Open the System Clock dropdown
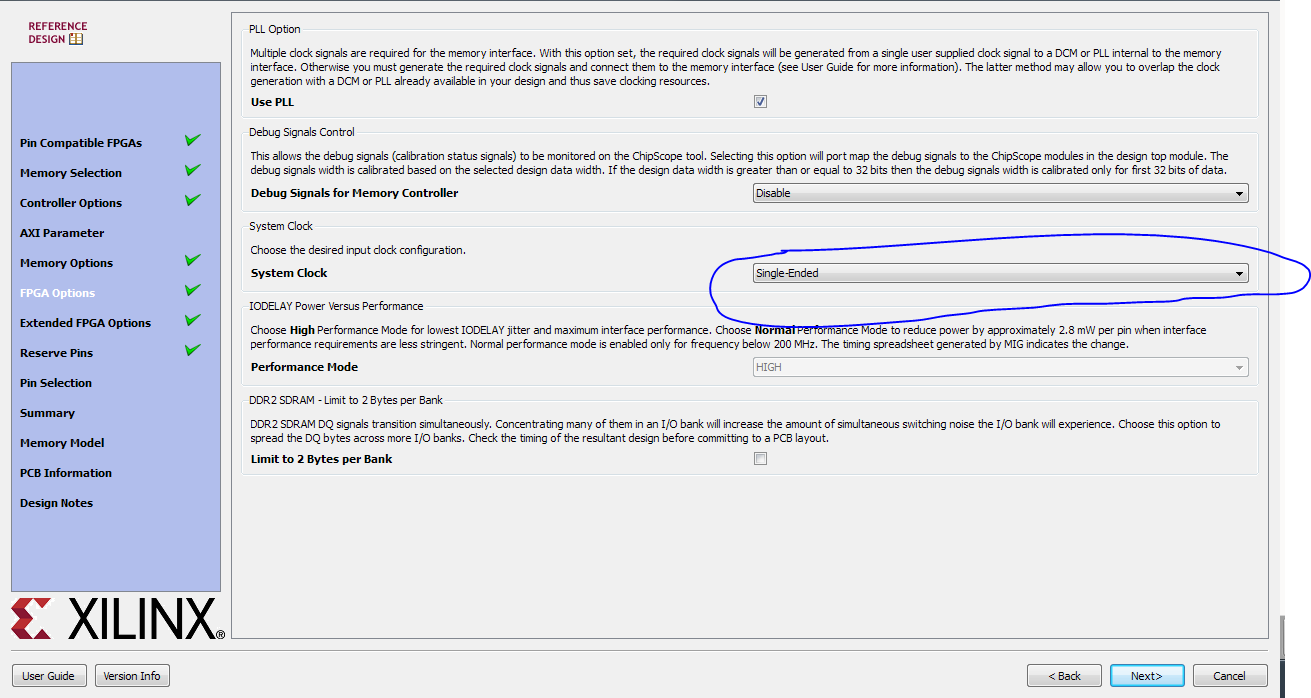This screenshot has width=1311, height=698. coord(1000,273)
